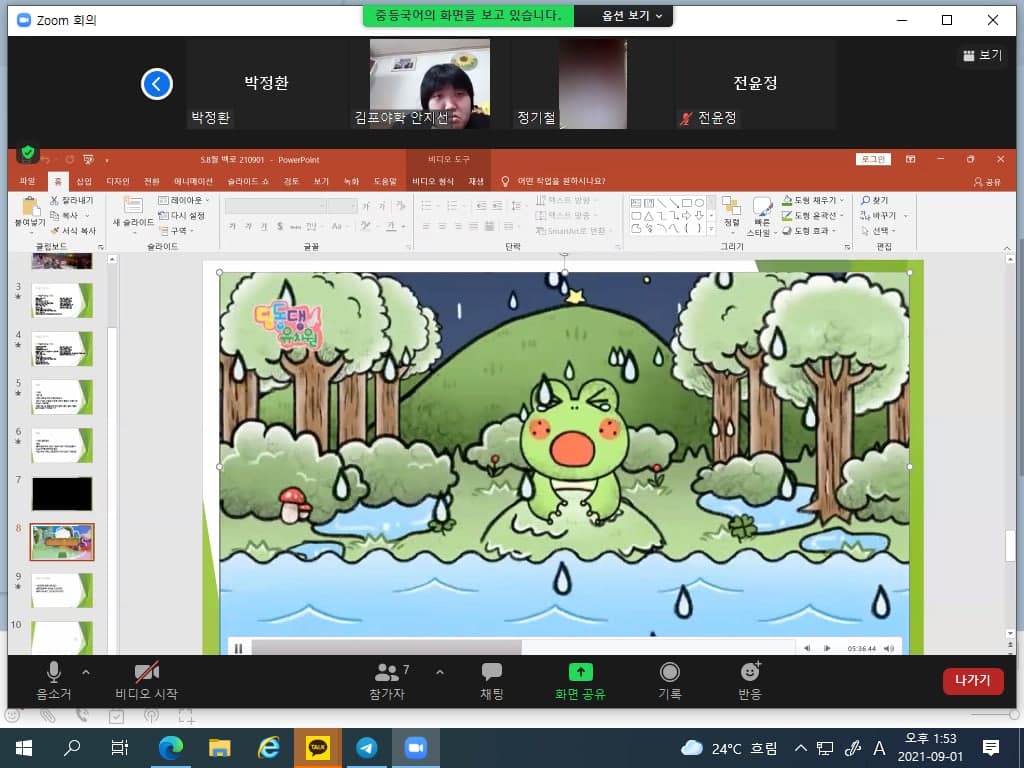Open Telegram from the taskbar
This screenshot has height=768, width=1024.
pos(366,748)
